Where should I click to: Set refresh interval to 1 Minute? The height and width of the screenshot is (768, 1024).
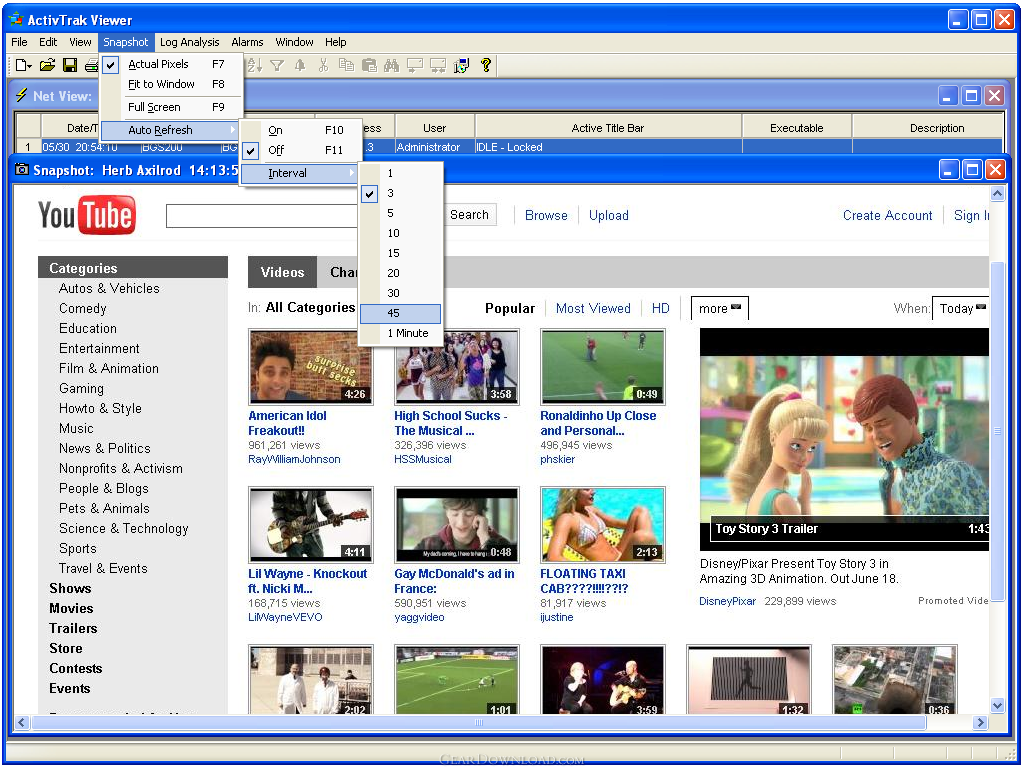point(401,333)
